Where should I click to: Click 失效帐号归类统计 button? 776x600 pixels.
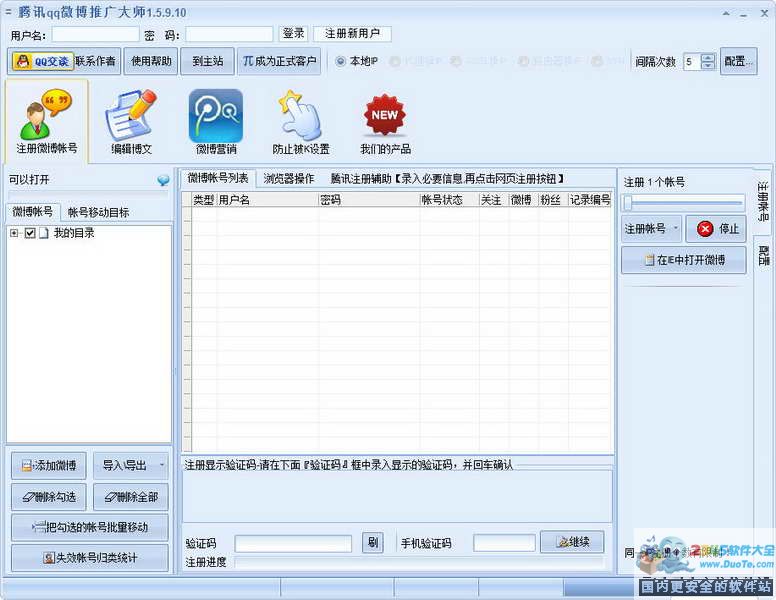click(x=90, y=558)
